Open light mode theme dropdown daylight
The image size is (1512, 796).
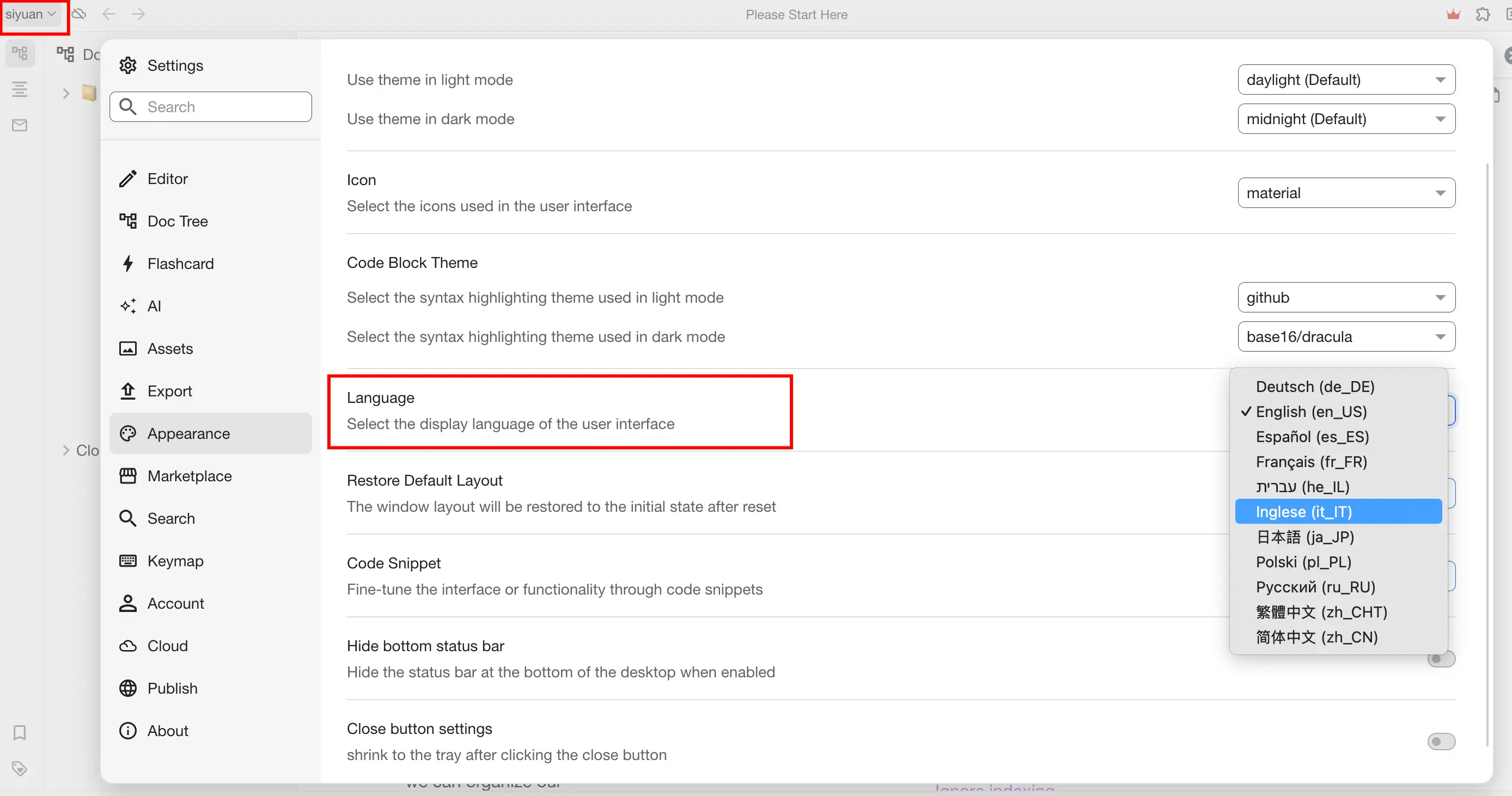pyautogui.click(x=1346, y=80)
